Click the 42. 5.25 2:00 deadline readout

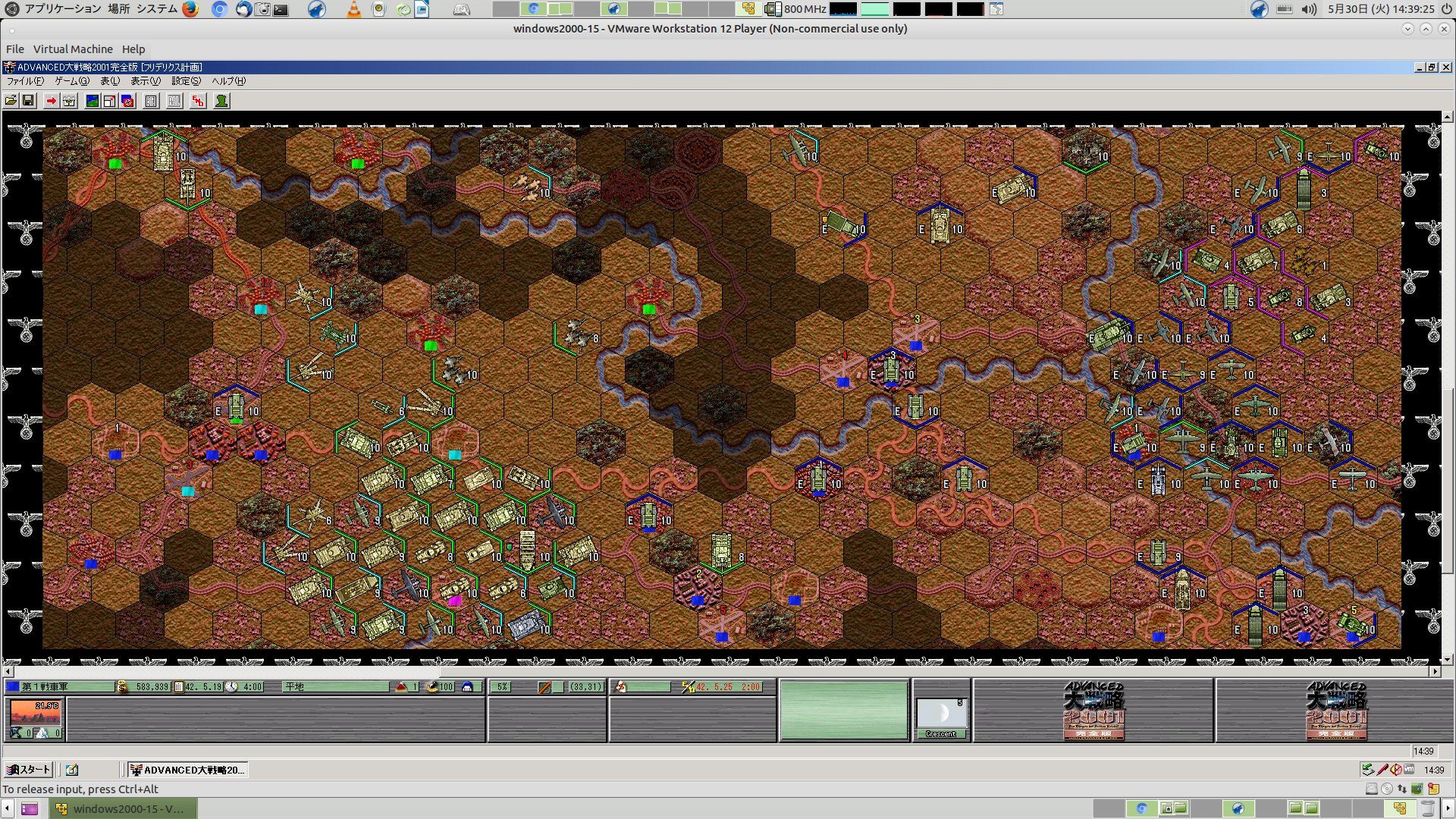point(728,687)
